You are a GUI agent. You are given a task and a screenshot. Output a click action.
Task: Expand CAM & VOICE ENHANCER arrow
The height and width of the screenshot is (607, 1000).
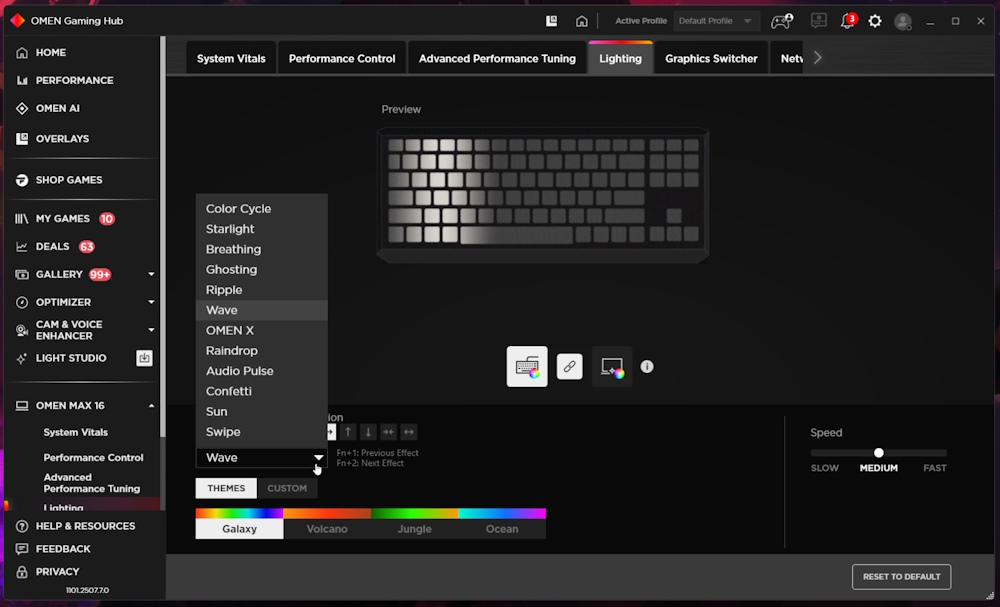[151, 330]
